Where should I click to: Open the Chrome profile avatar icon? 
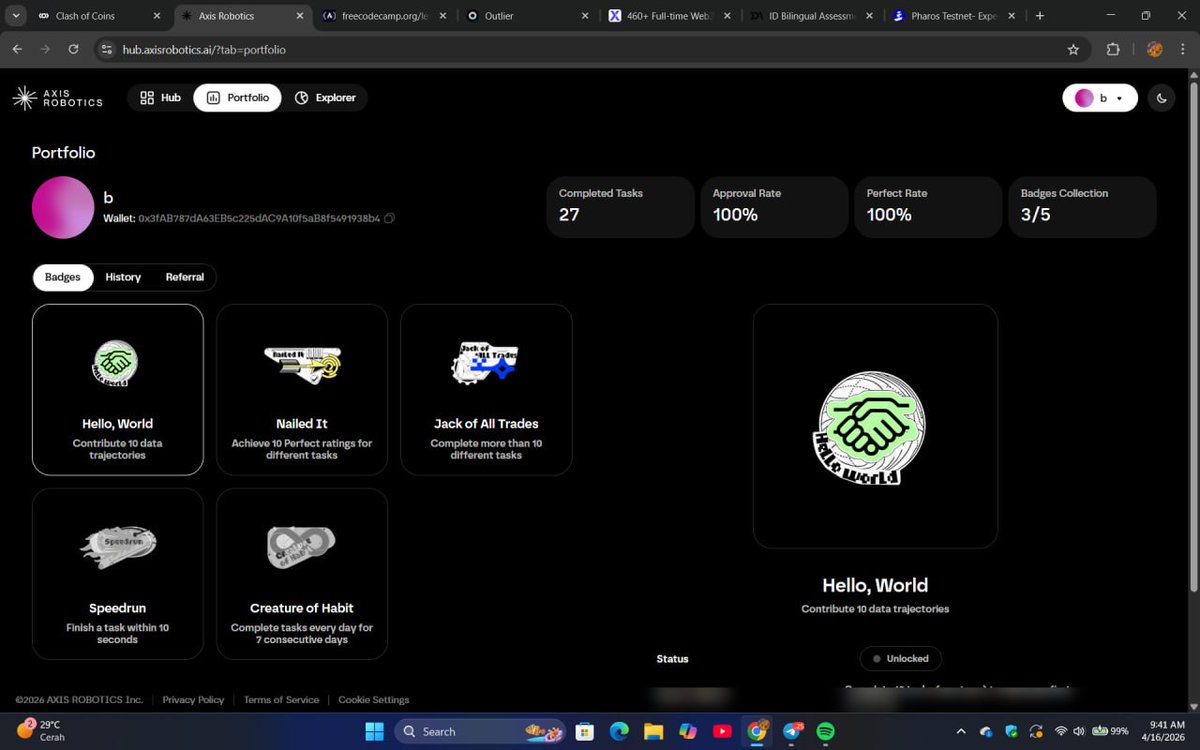click(1153, 49)
